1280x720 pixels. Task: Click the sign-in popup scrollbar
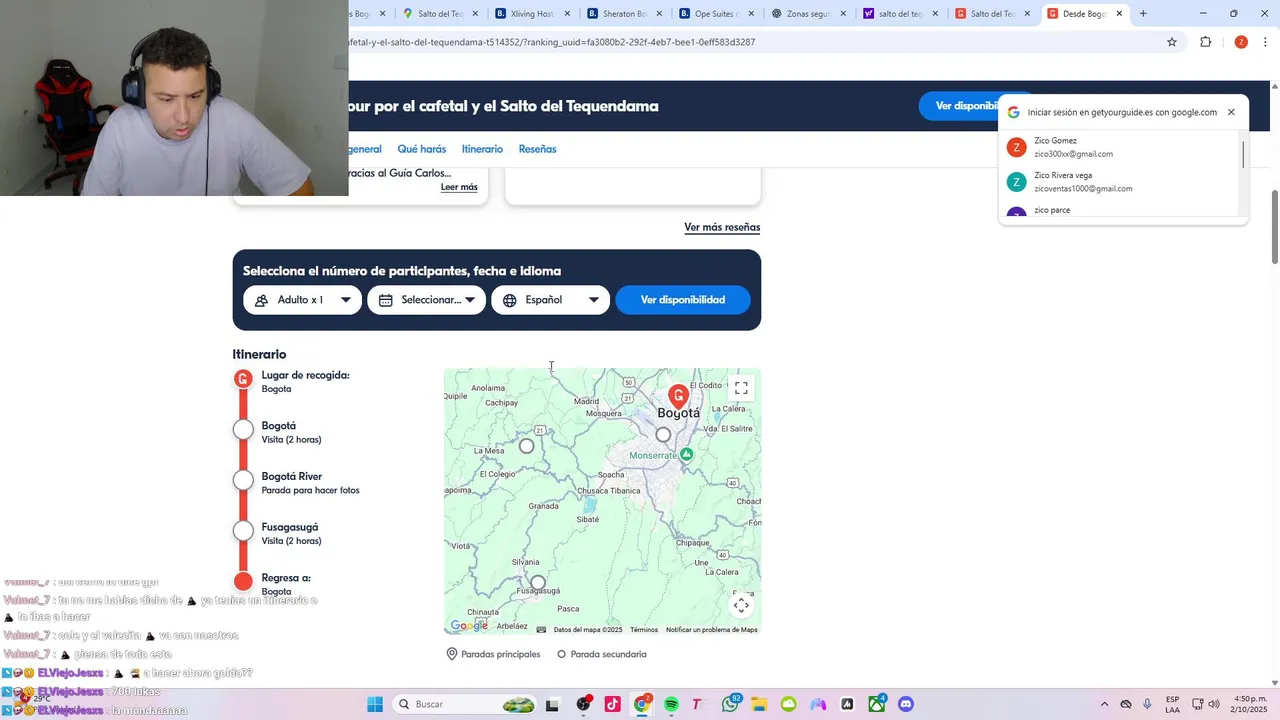pyautogui.click(x=1244, y=155)
